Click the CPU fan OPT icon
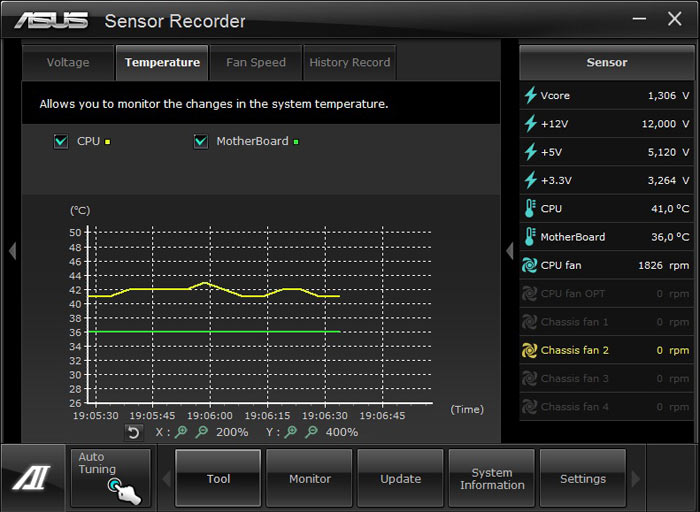 (x=529, y=293)
